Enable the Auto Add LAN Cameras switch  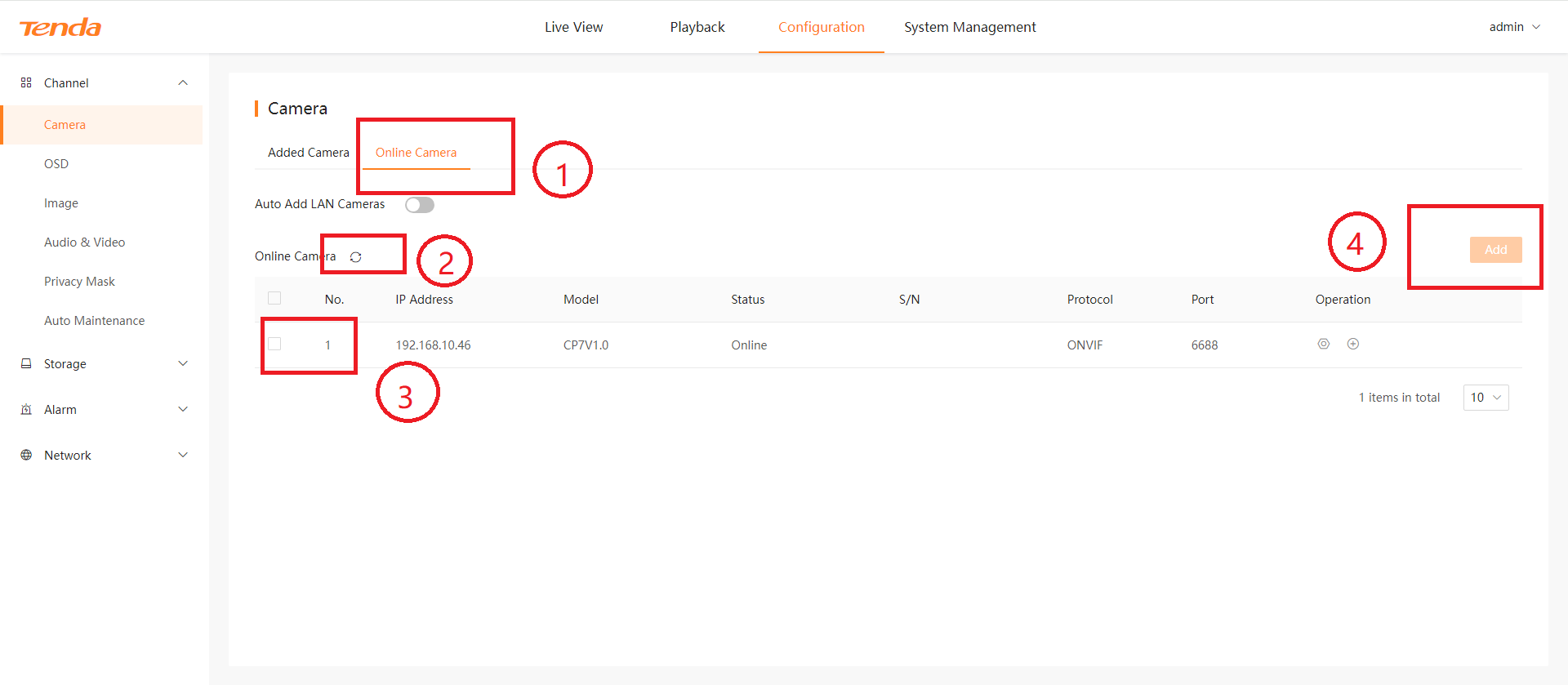click(x=419, y=205)
